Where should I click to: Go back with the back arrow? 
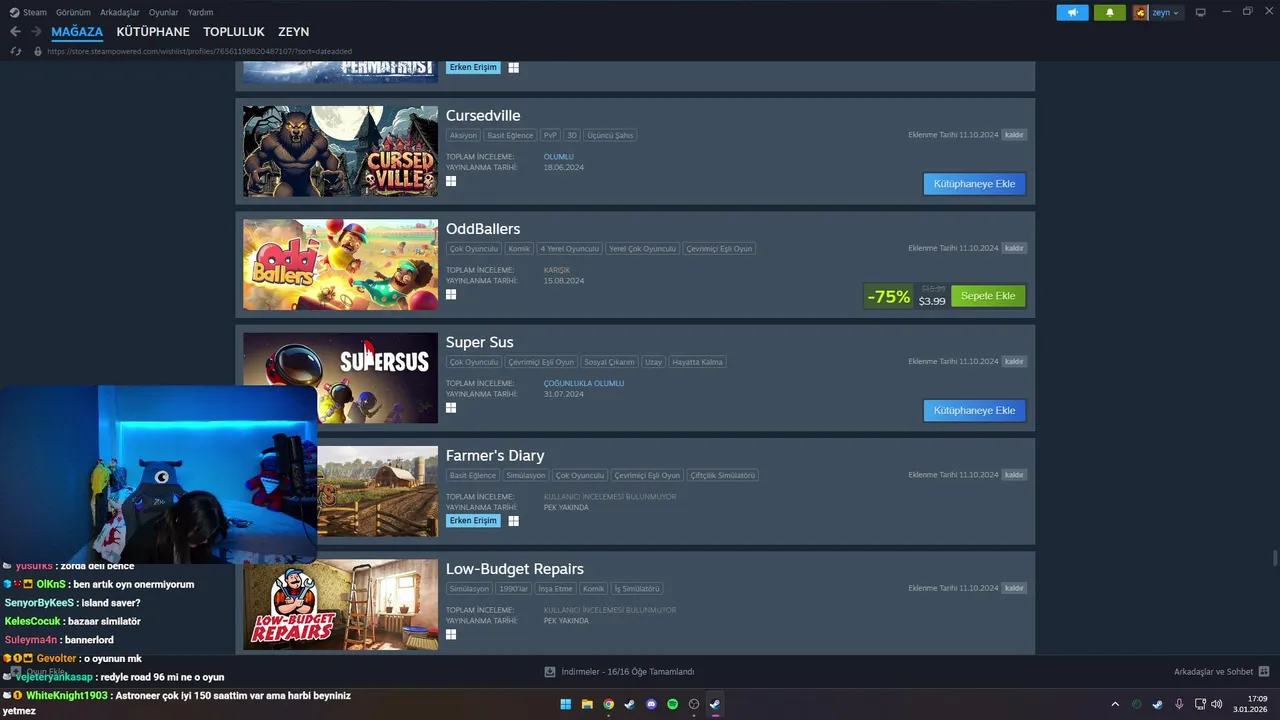15,32
